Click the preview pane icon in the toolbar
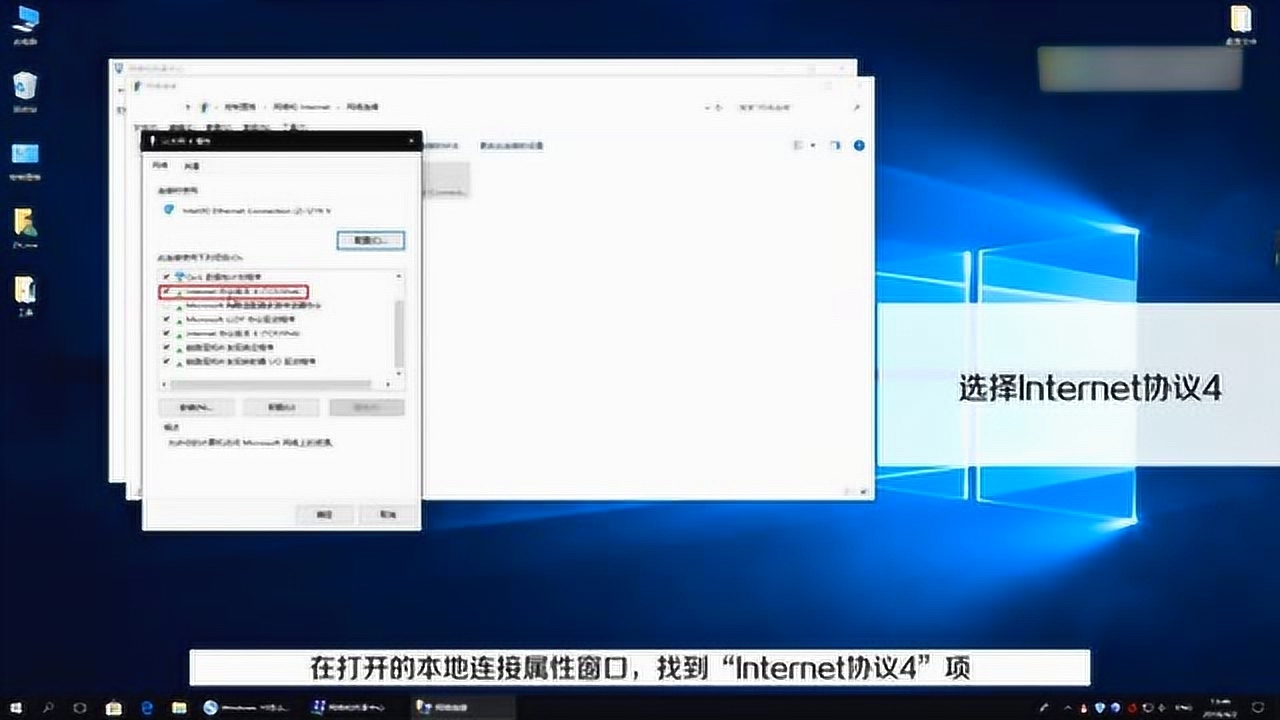The height and width of the screenshot is (720, 1280). tap(836, 146)
